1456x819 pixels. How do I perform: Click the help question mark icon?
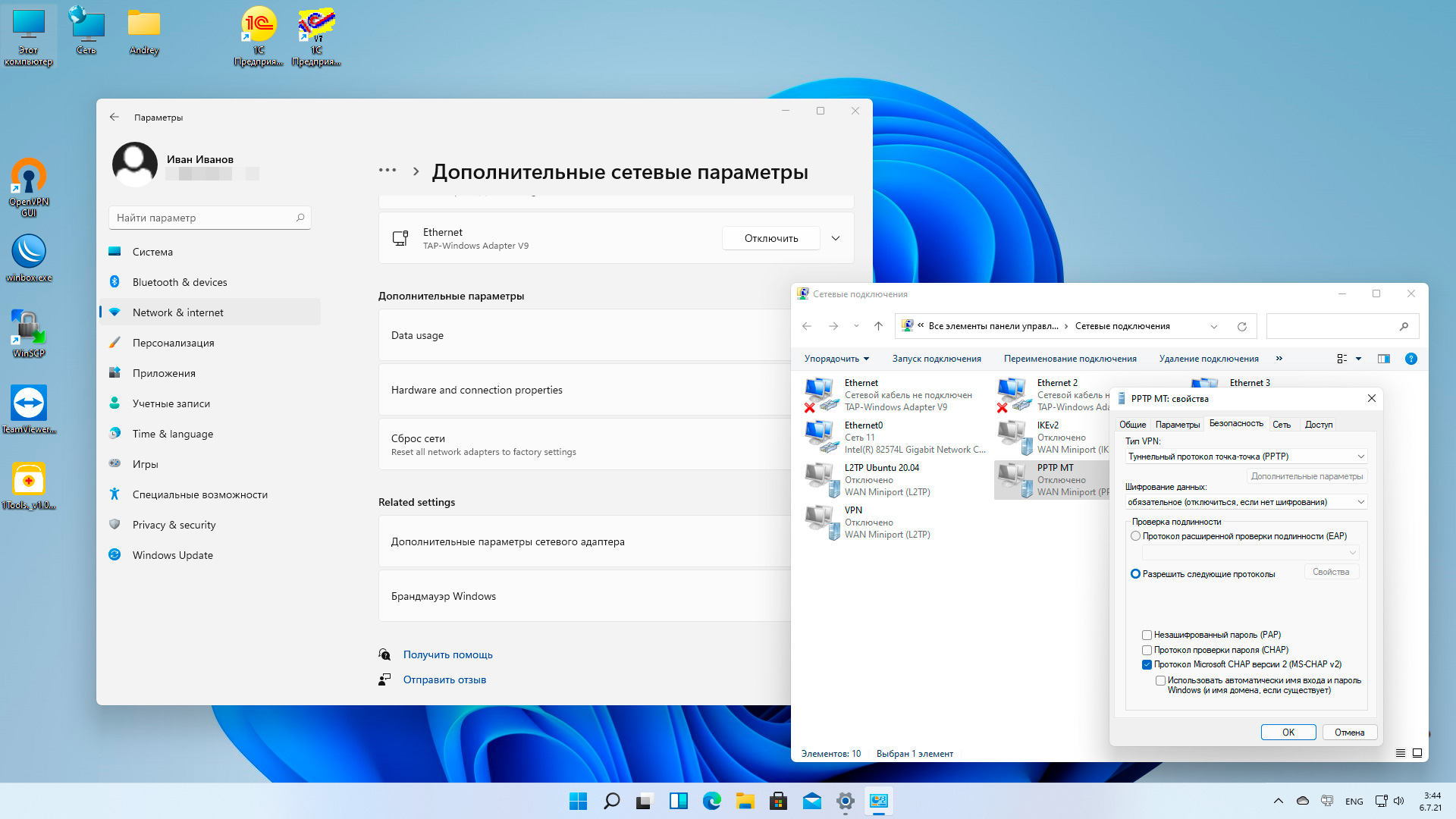point(1410,359)
